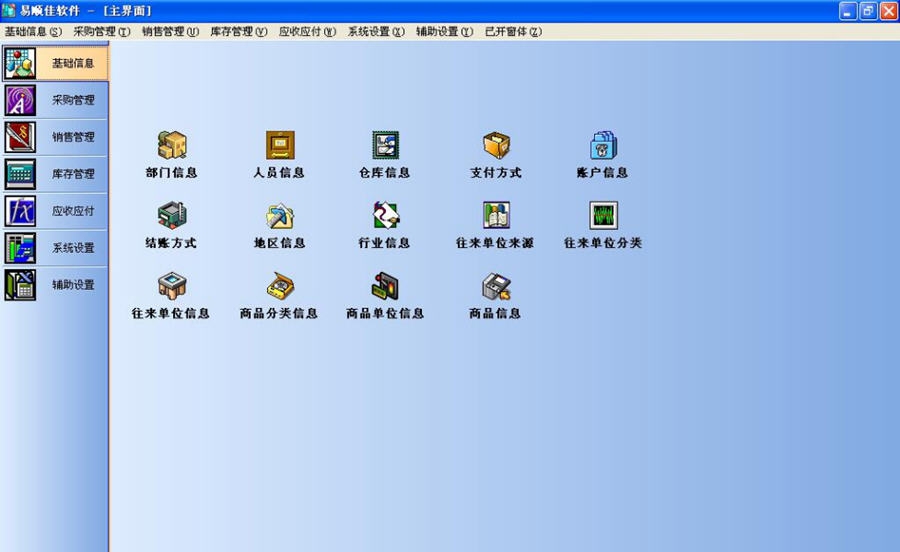This screenshot has width=900, height=552.
Task: Open the 往来单位分类 icon
Action: pyautogui.click(x=603, y=215)
